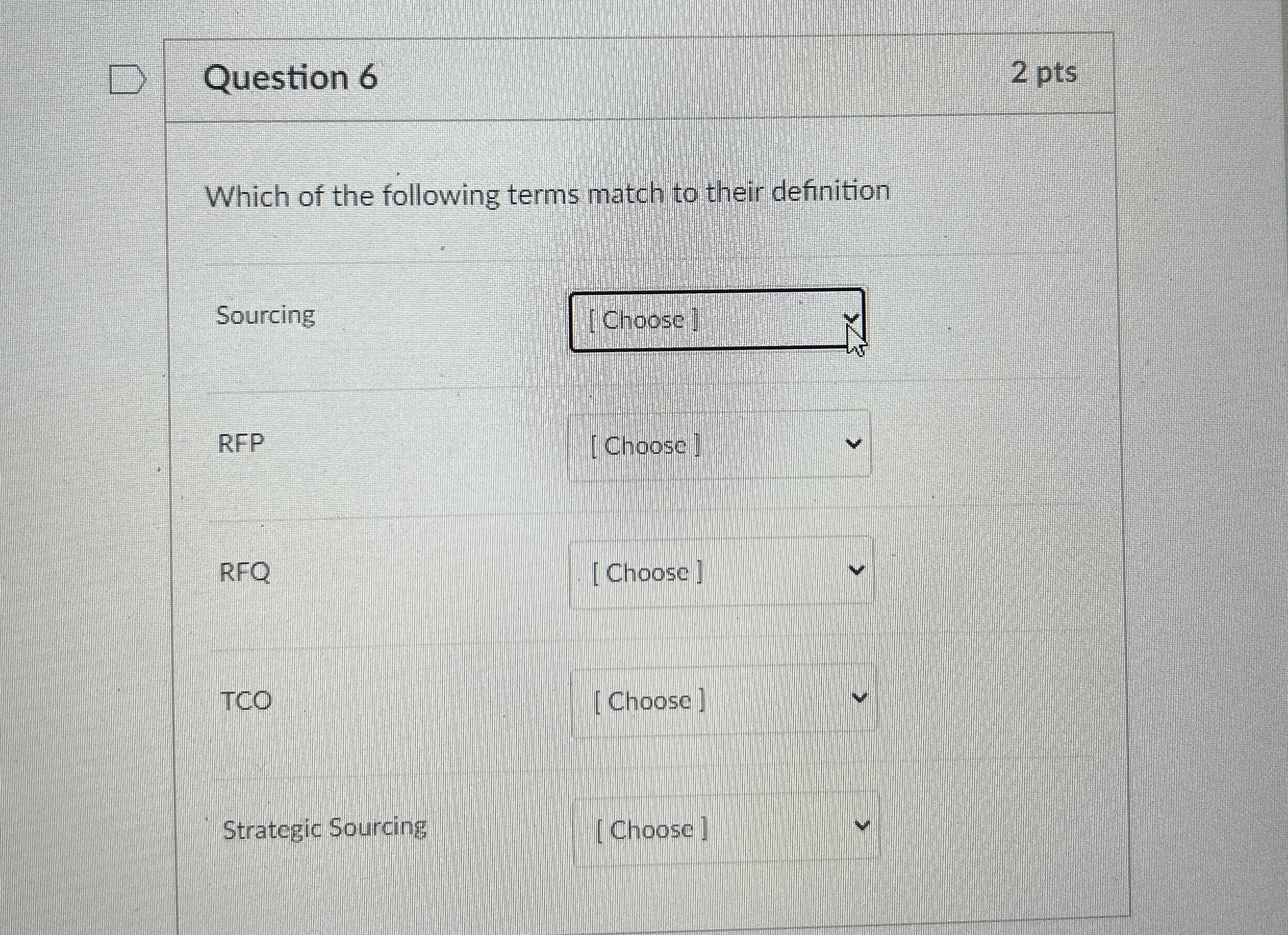Viewport: 1288px width, 935px height.
Task: Click the RFQ term label
Action: 245,572
